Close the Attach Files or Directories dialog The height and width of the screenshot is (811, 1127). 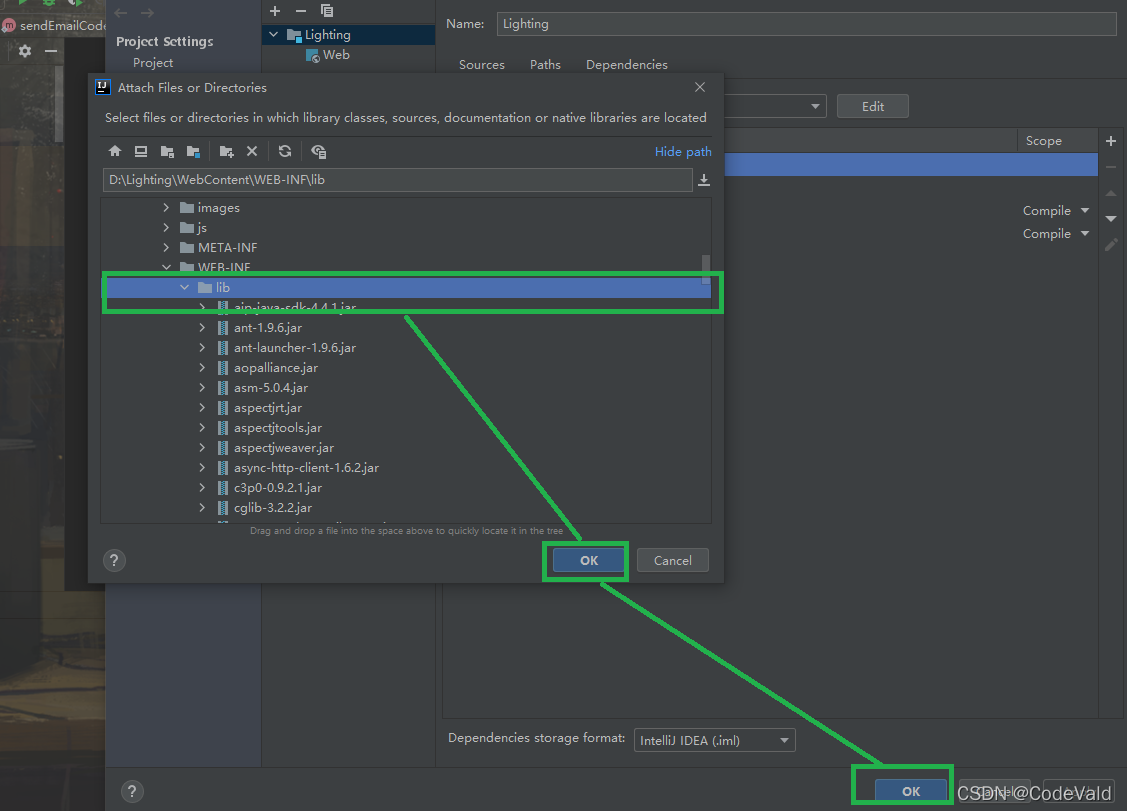coord(700,87)
